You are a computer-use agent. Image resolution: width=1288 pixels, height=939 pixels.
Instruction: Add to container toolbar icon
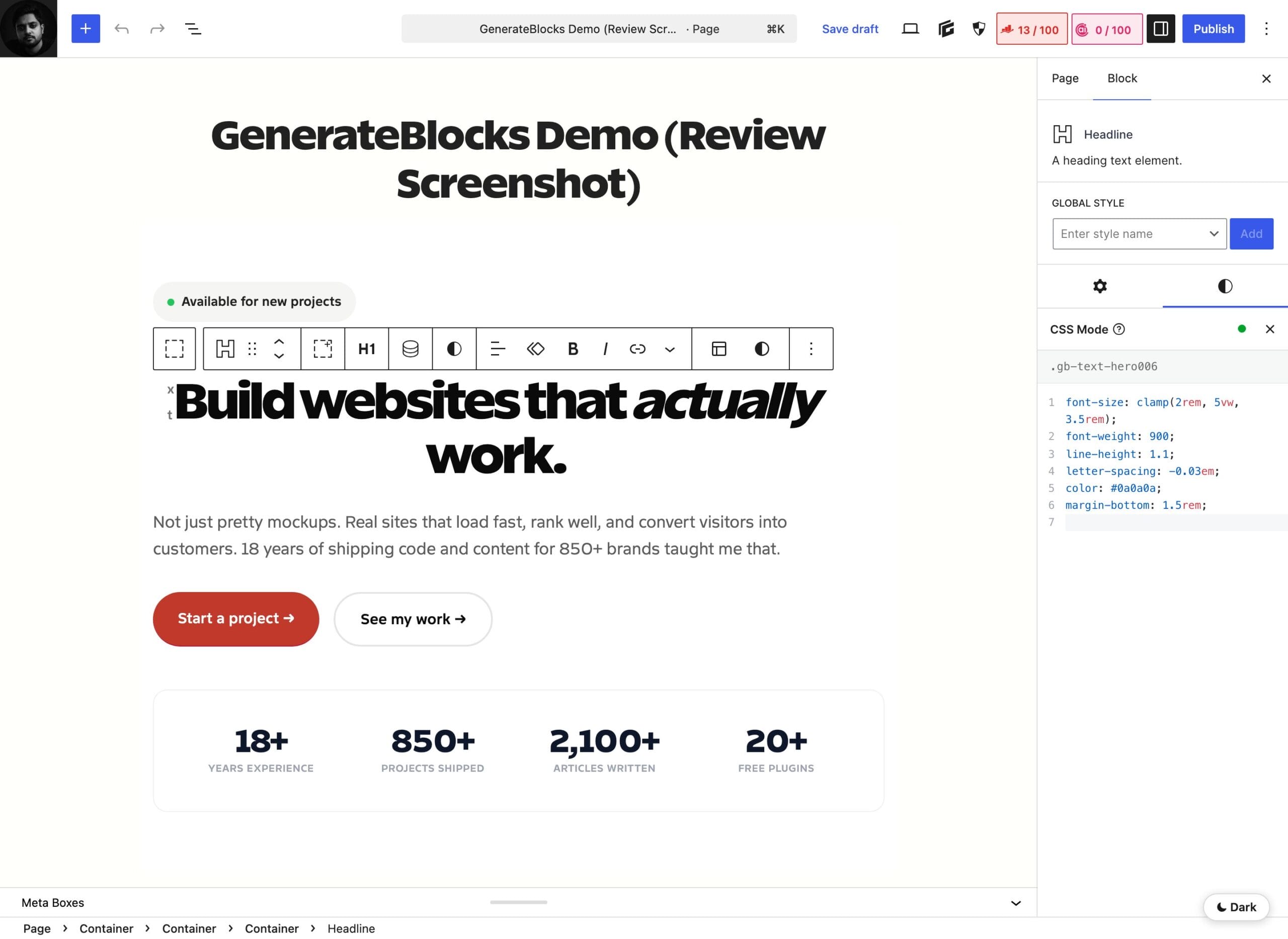click(x=323, y=349)
